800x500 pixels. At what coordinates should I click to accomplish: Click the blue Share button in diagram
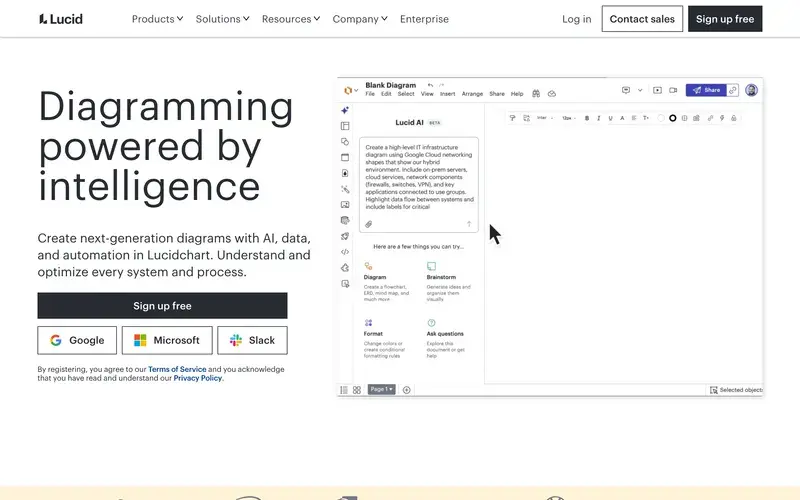706,90
